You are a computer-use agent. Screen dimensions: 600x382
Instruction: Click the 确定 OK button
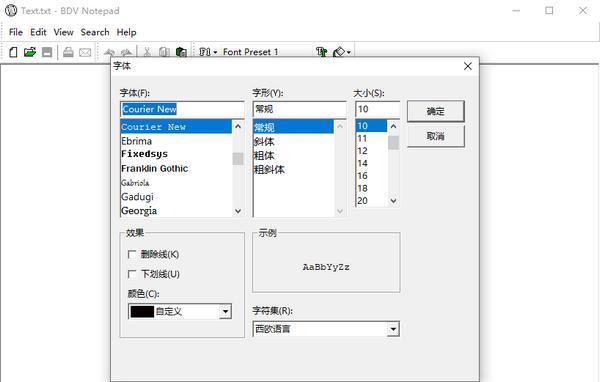(x=435, y=111)
